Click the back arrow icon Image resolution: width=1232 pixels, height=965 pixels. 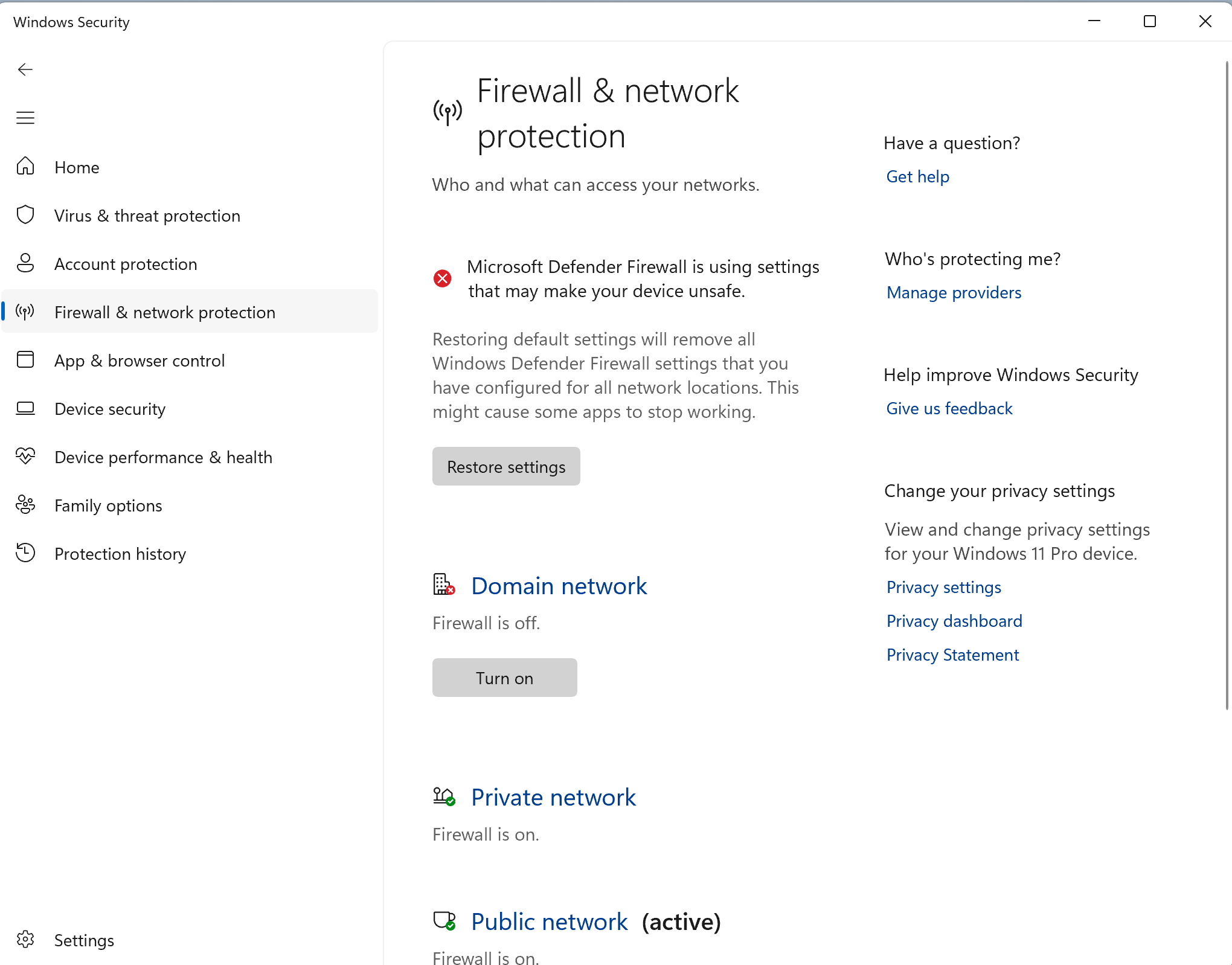point(25,69)
